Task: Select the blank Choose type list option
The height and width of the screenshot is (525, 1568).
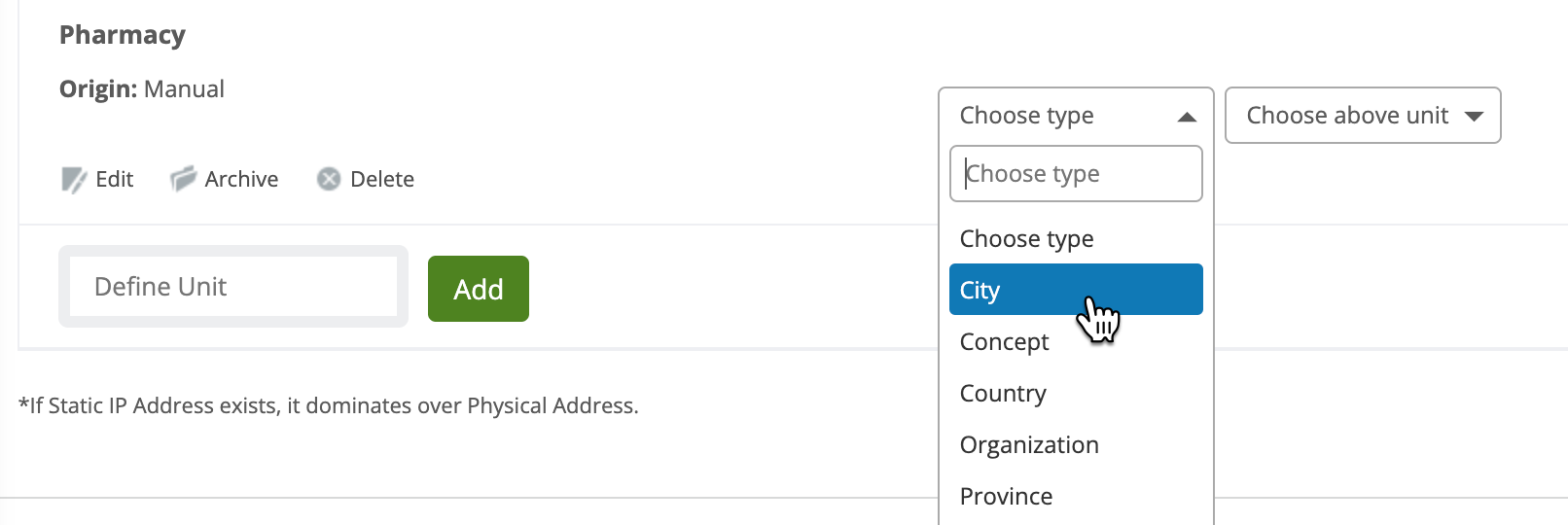Action: (1027, 239)
